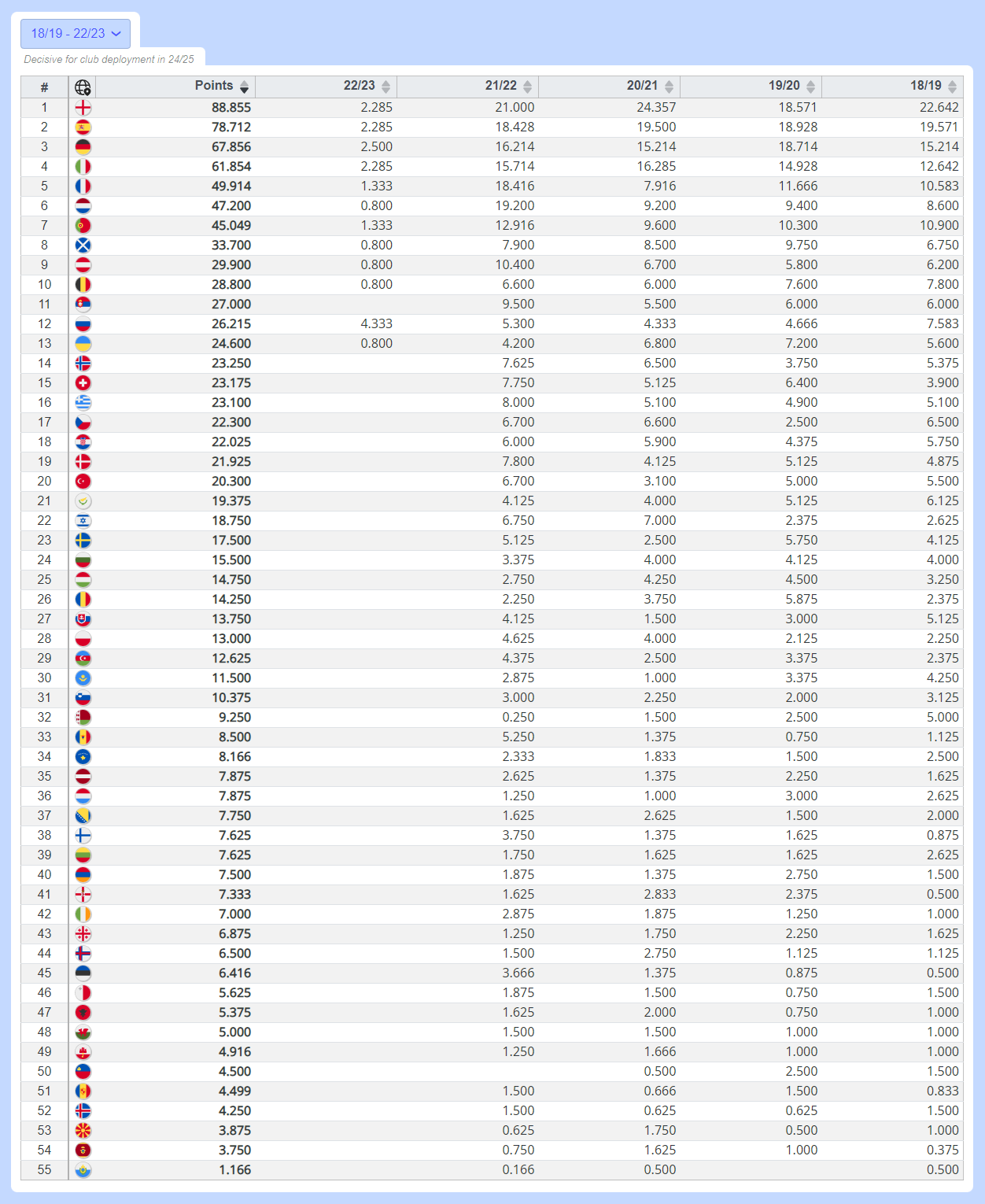Click the 19/20 value 18.928 in row 2

(x=799, y=127)
